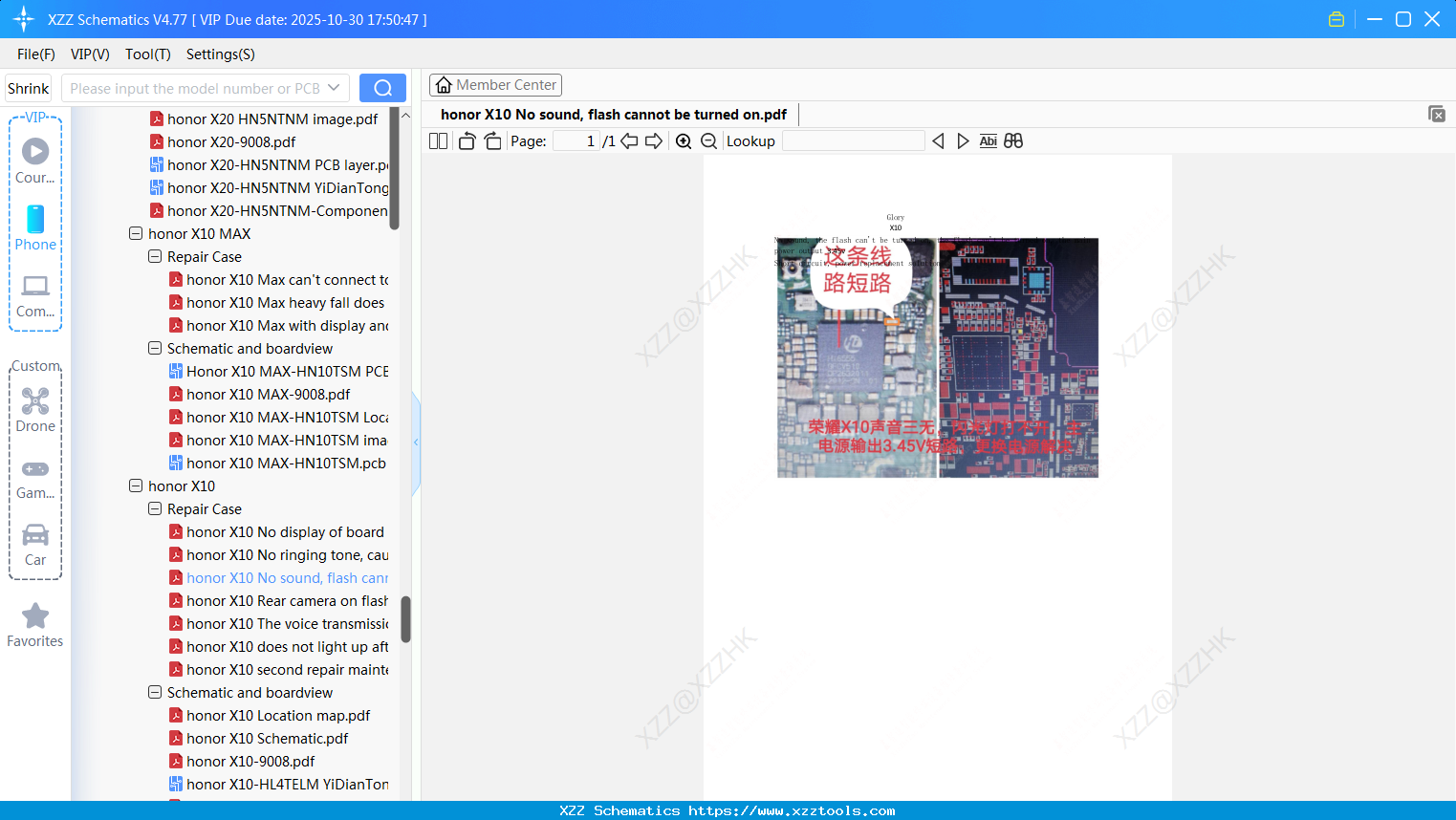Click the Abi text match icon
This screenshot has width=1456, height=820.
[989, 141]
